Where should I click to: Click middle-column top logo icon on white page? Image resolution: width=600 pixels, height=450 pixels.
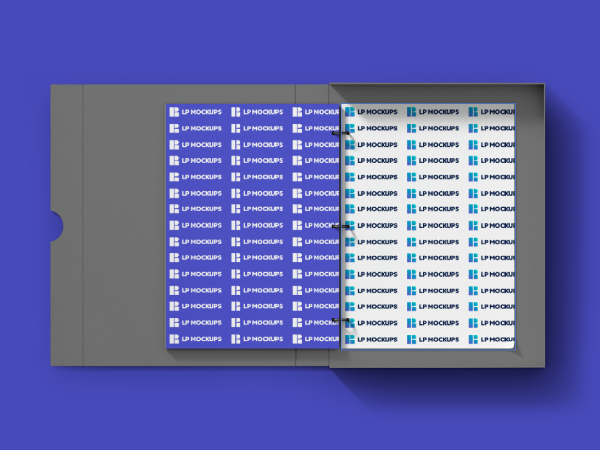click(412, 112)
